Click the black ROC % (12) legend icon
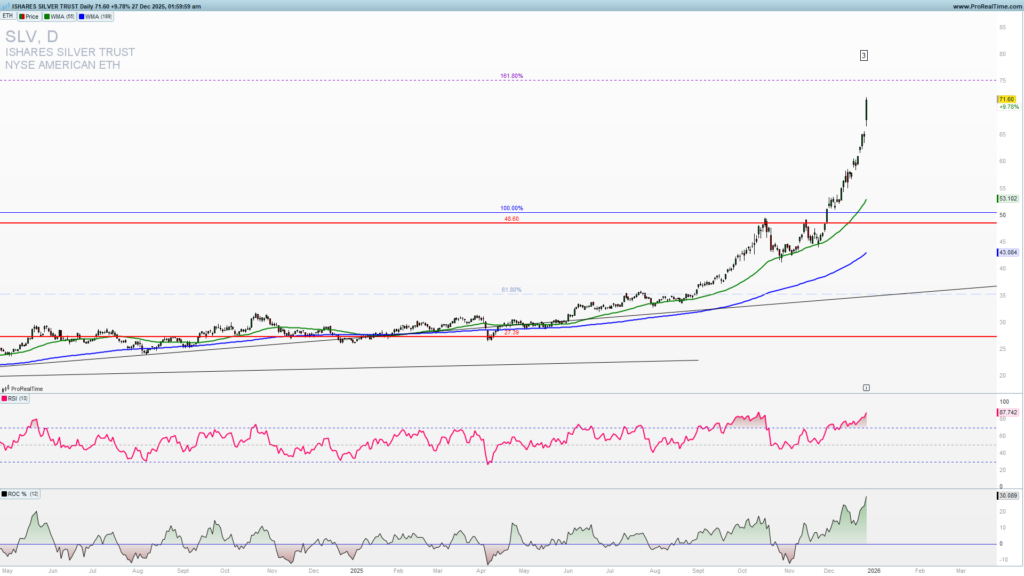1024x576 pixels. coord(4,493)
